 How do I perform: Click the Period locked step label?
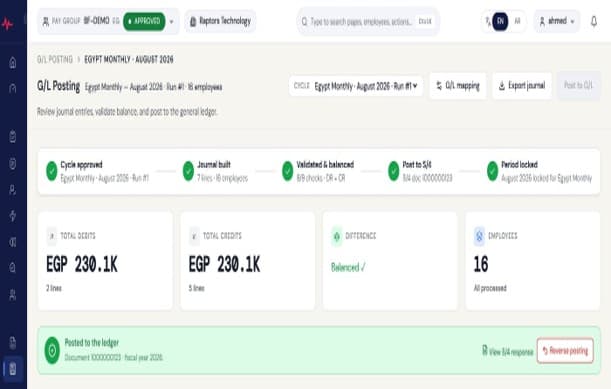519,164
